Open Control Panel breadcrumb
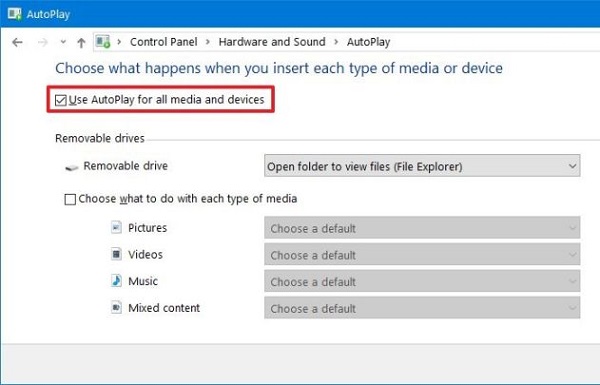600x385 pixels. tap(163, 42)
